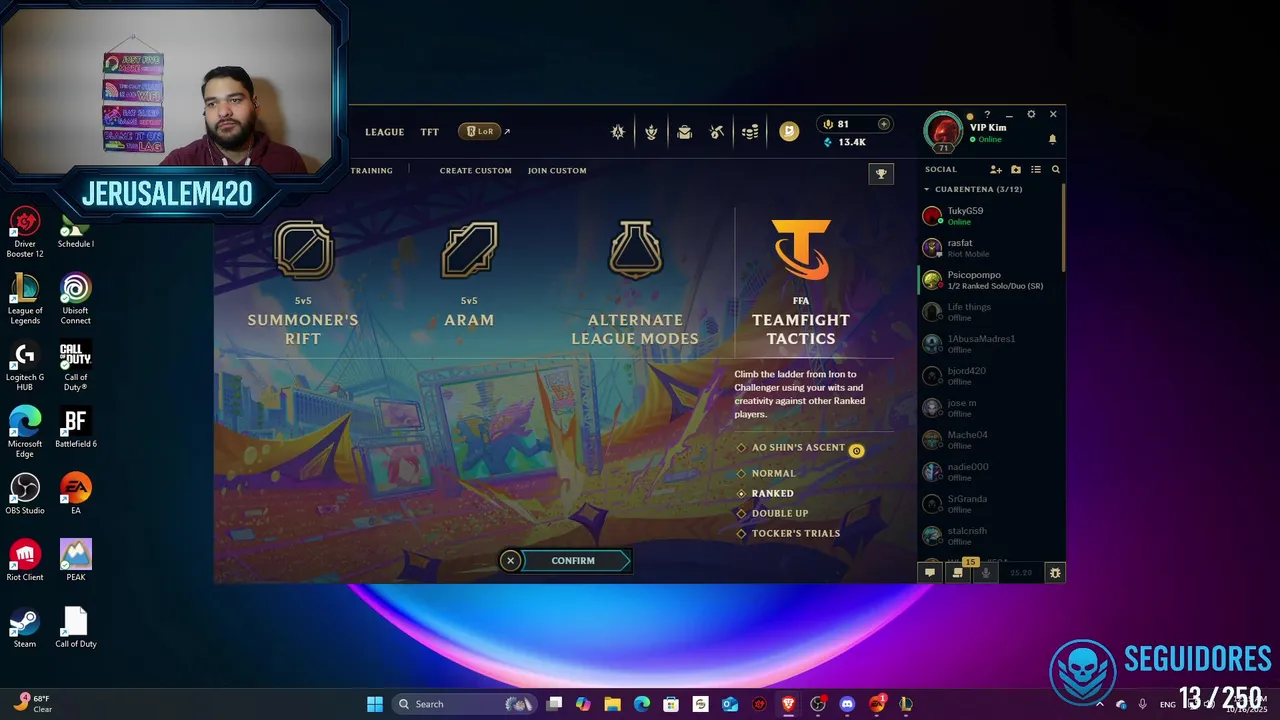
Task: Open the friends list view options icon
Action: point(1036,170)
